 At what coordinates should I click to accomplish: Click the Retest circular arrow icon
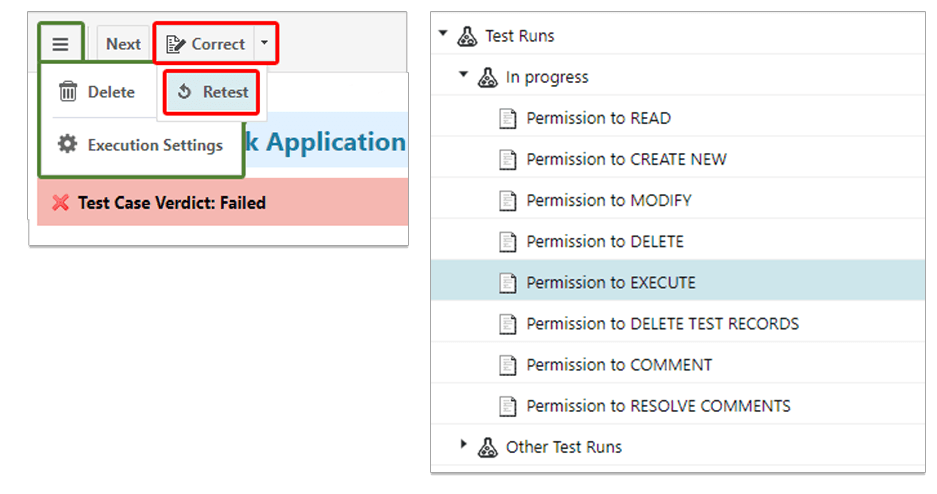click(x=184, y=92)
